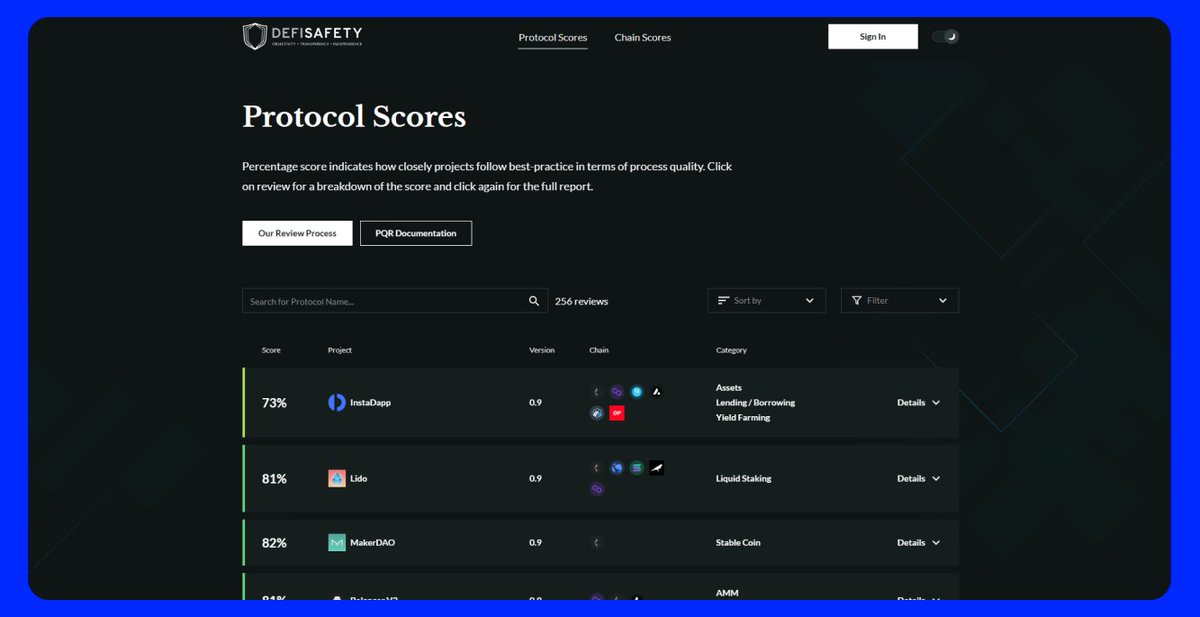
Task: Click the Lending / Borrowing category
Action: [x=755, y=403]
